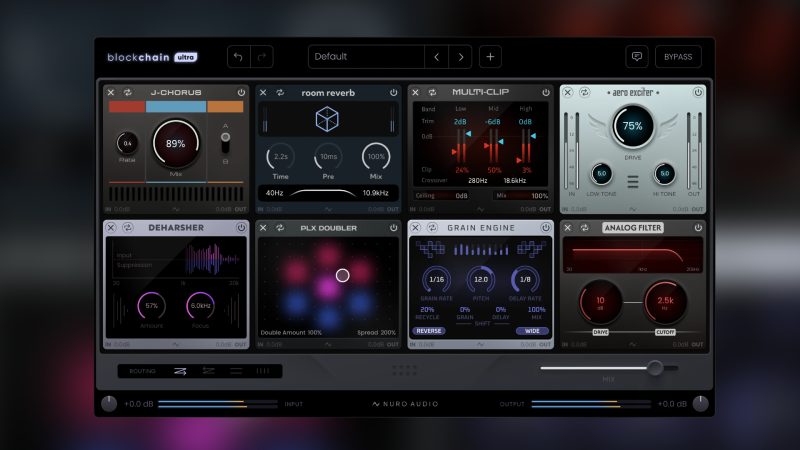This screenshot has width=800, height=450.
Task: Click the swap arrows icon on J-Chorus
Action: point(128,92)
